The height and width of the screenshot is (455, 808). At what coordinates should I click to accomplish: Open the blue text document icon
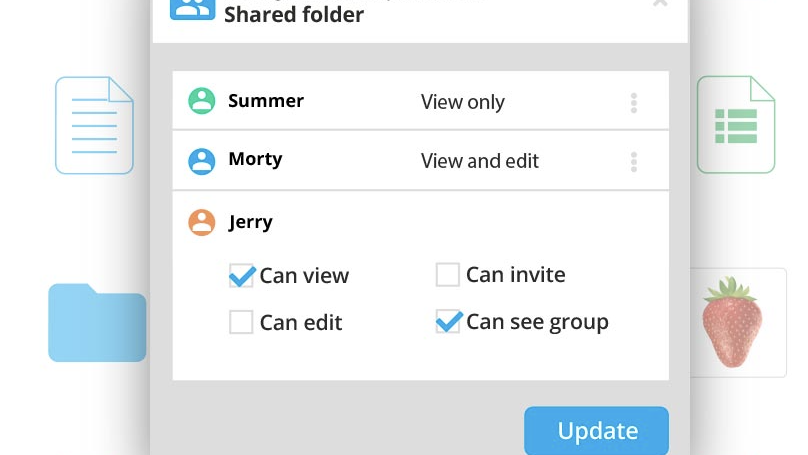coord(94,125)
